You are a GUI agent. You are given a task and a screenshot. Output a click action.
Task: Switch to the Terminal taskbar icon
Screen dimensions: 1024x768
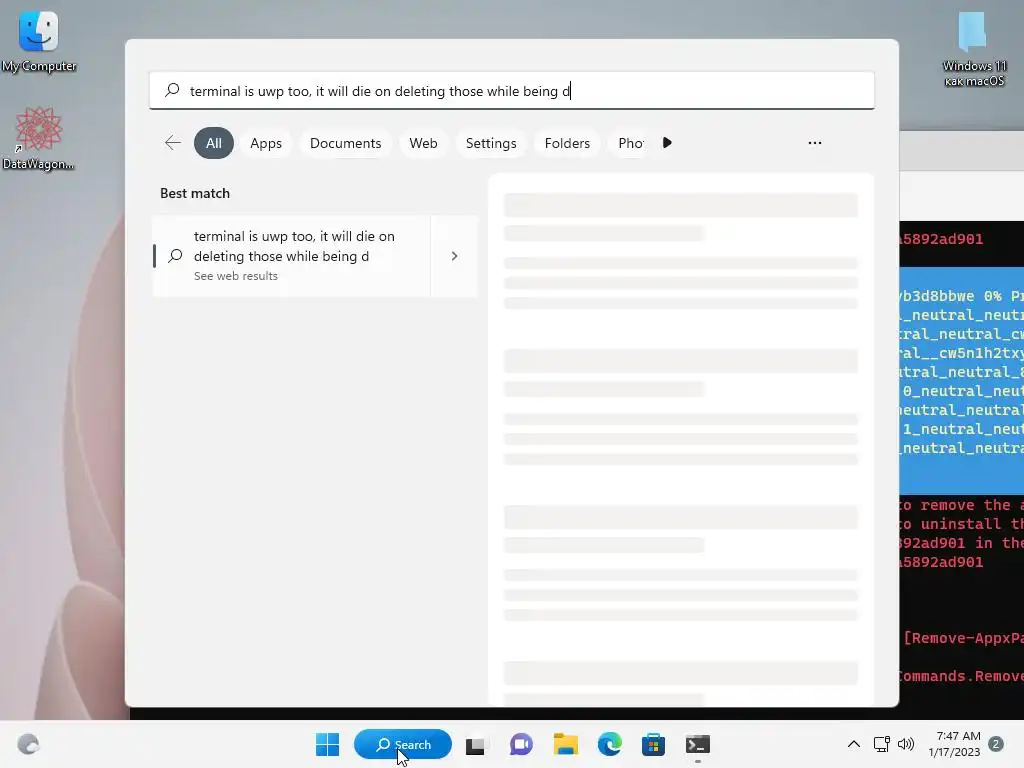coord(697,744)
